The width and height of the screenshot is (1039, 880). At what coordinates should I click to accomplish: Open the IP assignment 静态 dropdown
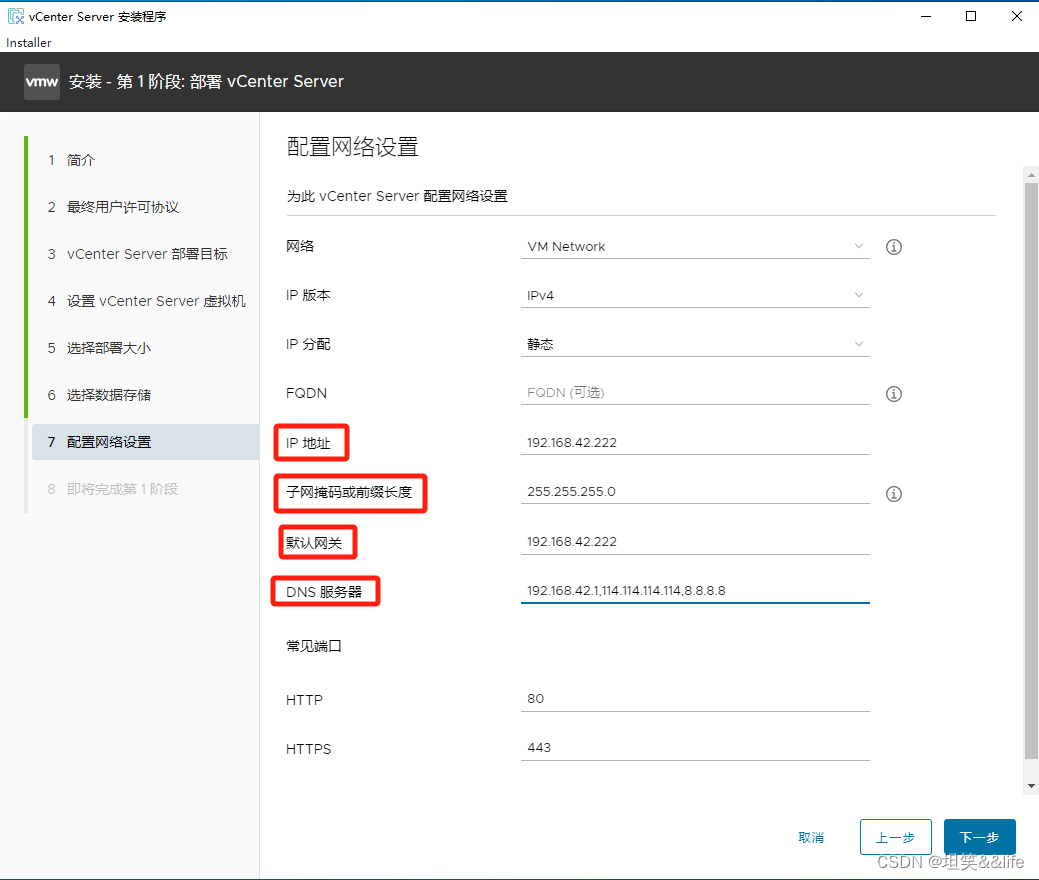694,345
